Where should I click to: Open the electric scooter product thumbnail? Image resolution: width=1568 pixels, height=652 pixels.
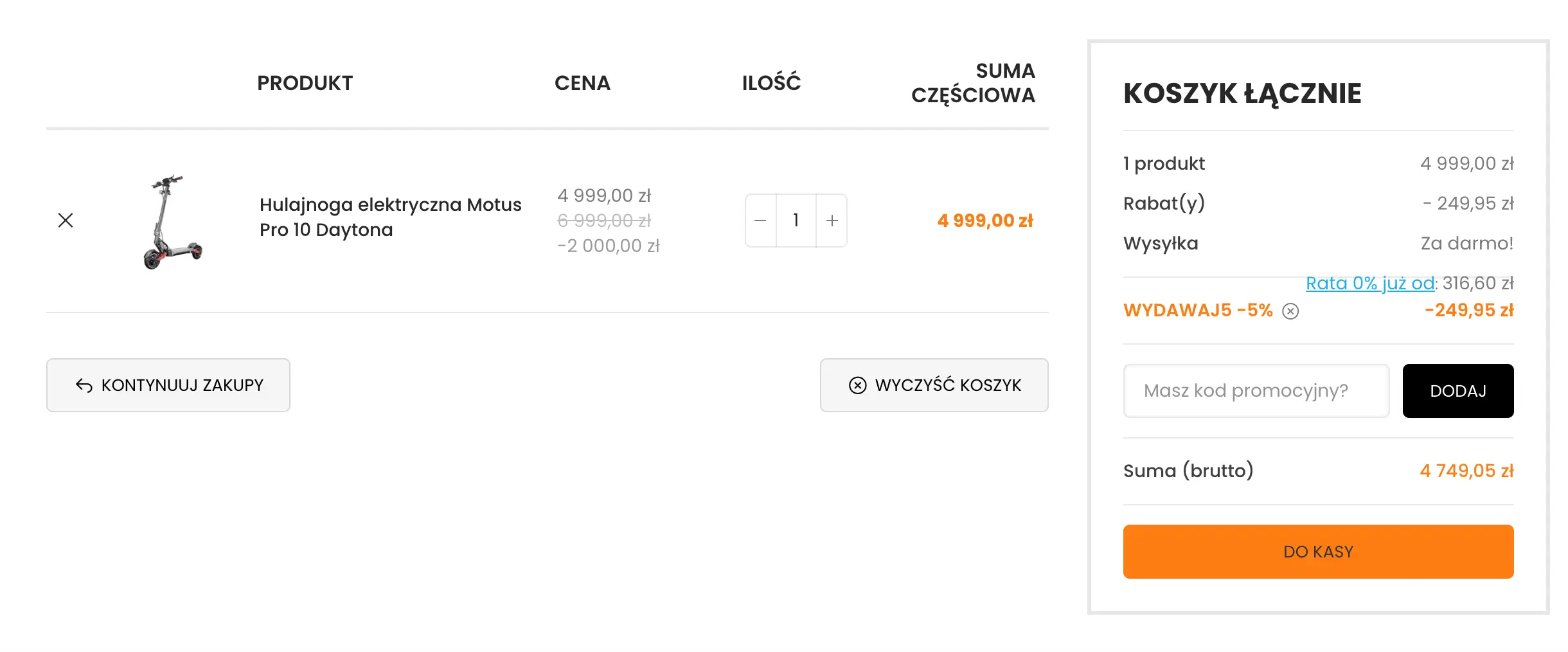172,221
